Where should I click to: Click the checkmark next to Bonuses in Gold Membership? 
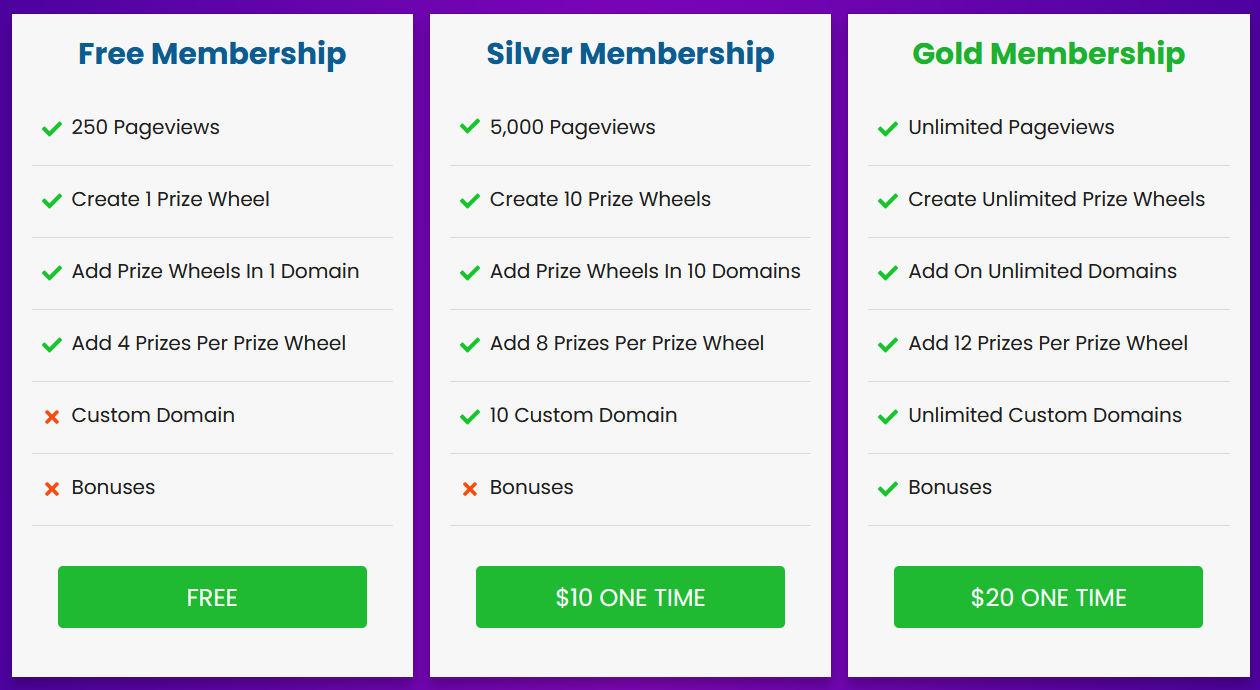[887, 487]
